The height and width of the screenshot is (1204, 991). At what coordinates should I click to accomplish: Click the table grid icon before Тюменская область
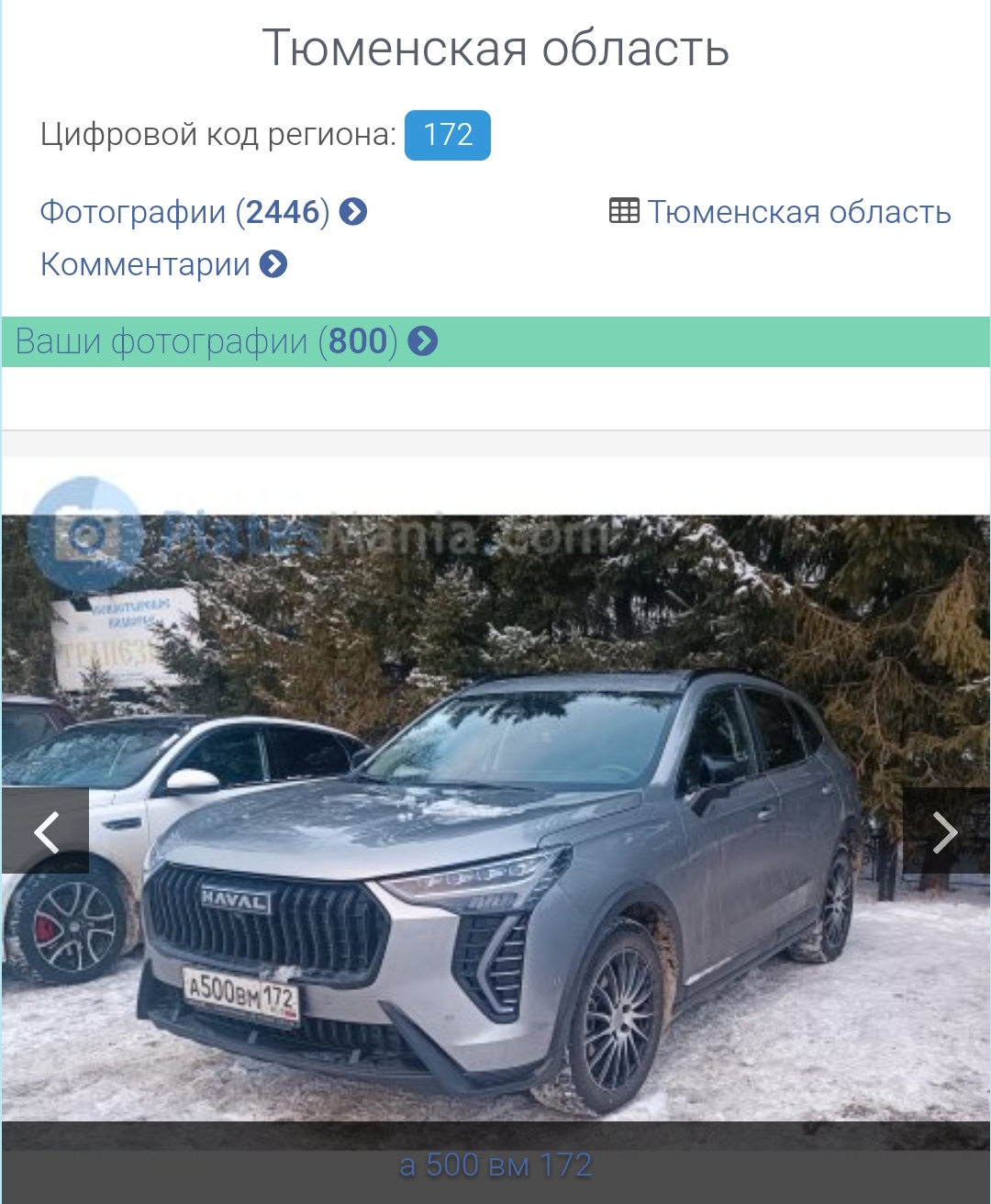pos(624,211)
